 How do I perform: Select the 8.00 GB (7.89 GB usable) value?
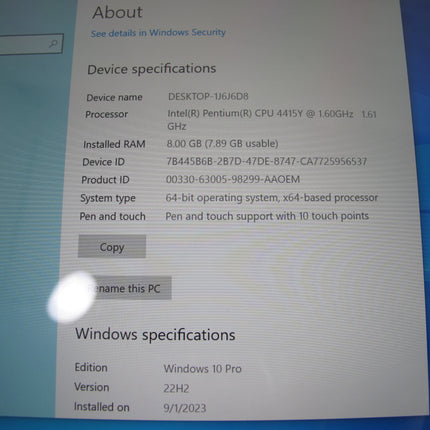coord(222,144)
